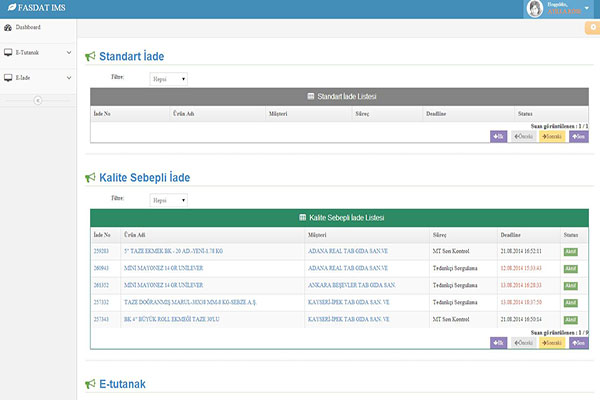Click Aktif status badge for row 259283
The height and width of the screenshot is (400, 600).
[x=571, y=251]
